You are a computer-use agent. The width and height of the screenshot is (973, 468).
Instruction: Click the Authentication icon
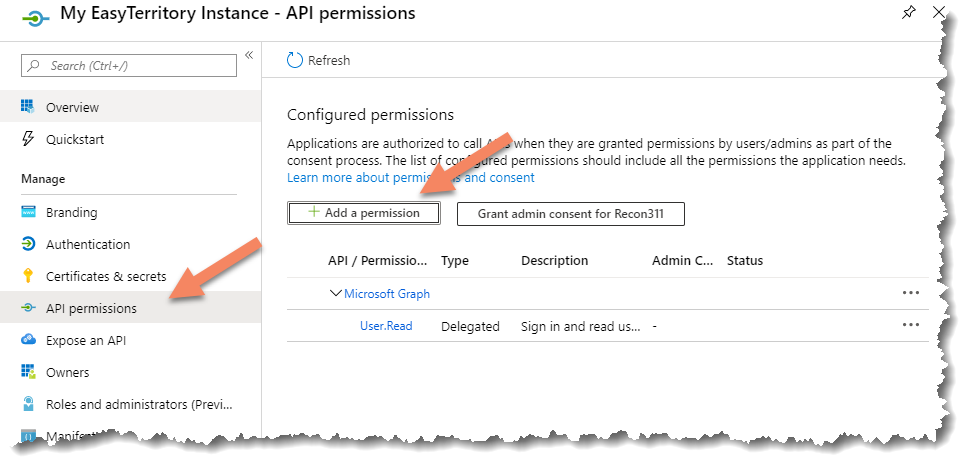[x=28, y=244]
